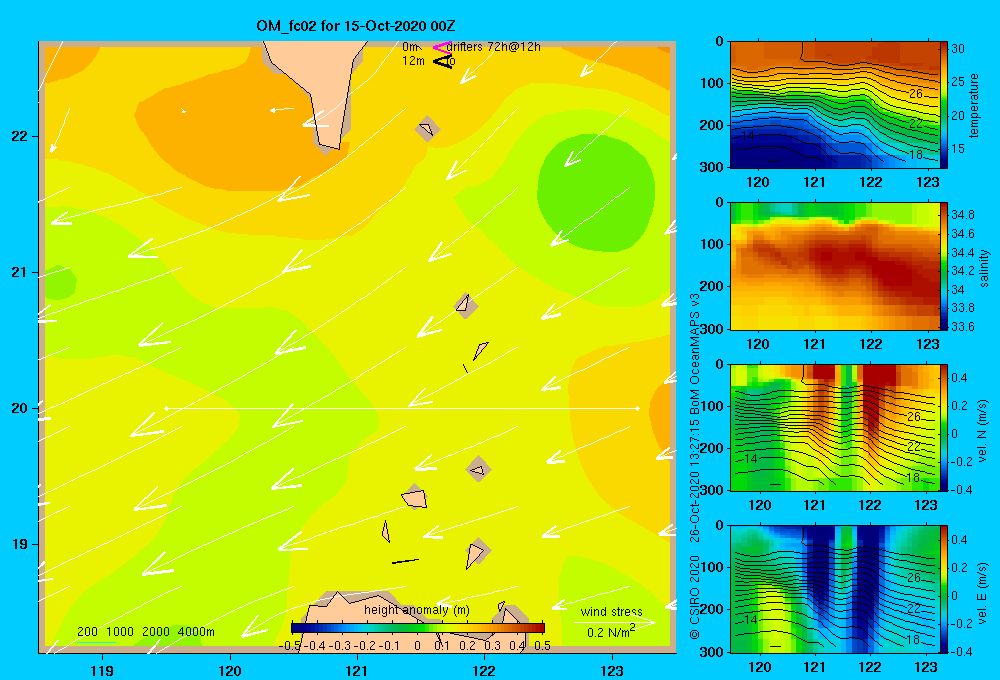Click the cyan 200 m depth contour sample line
Screen dimensions: 1000x680
click(x=96, y=642)
